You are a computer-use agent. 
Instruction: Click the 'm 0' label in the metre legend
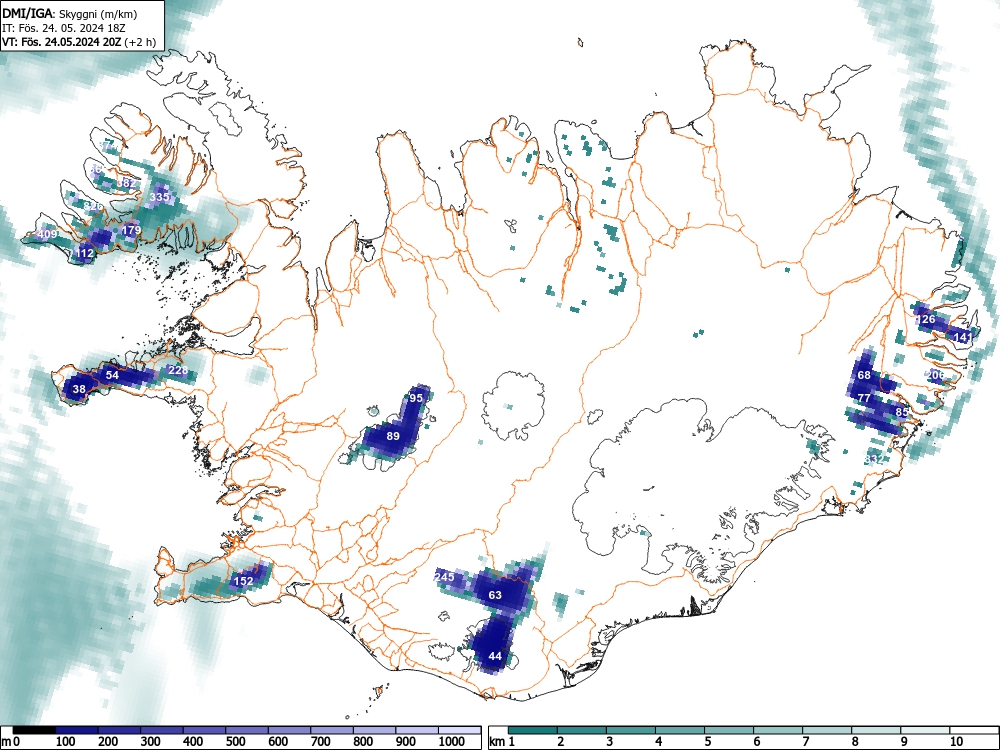pos(10,742)
